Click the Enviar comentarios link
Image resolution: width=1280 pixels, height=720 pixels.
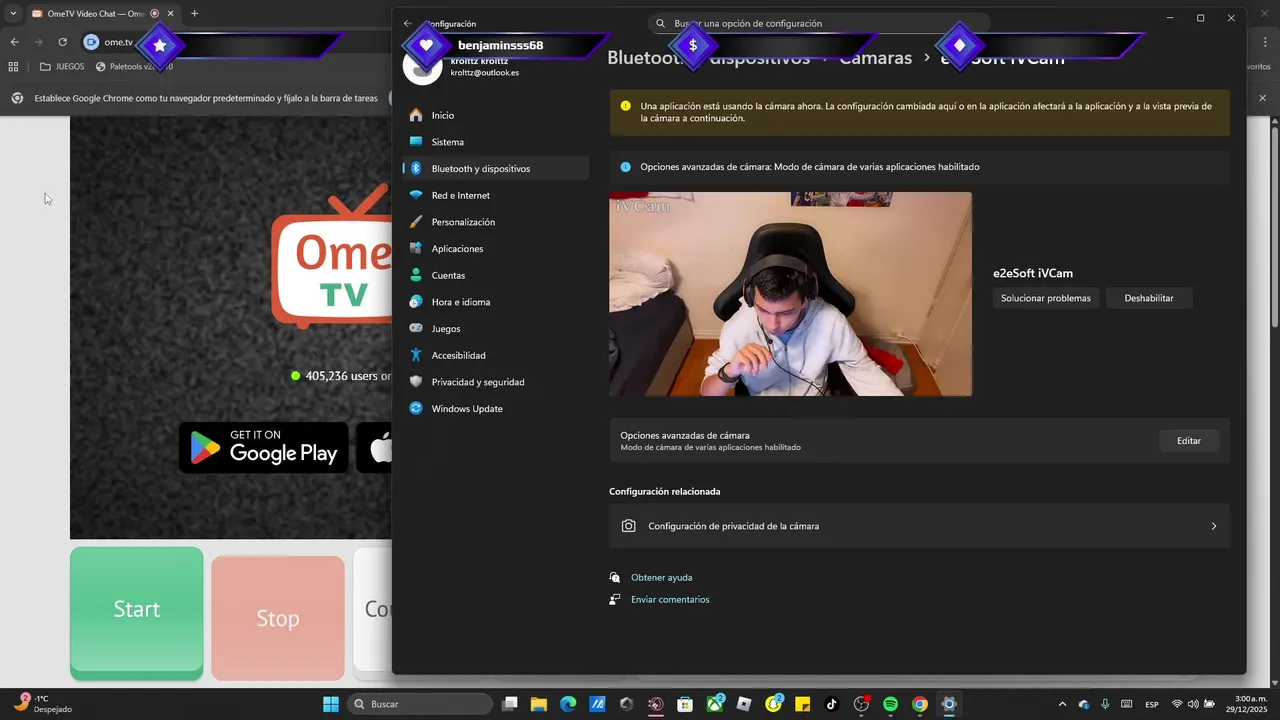coord(670,600)
